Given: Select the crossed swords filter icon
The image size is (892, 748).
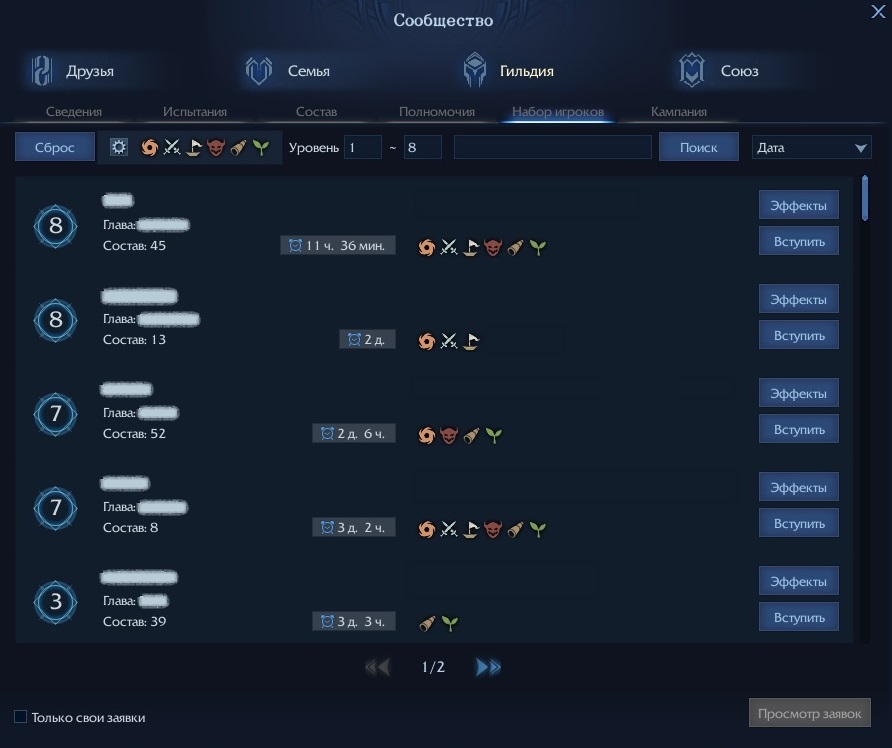Looking at the screenshot, I should pyautogui.click(x=172, y=147).
